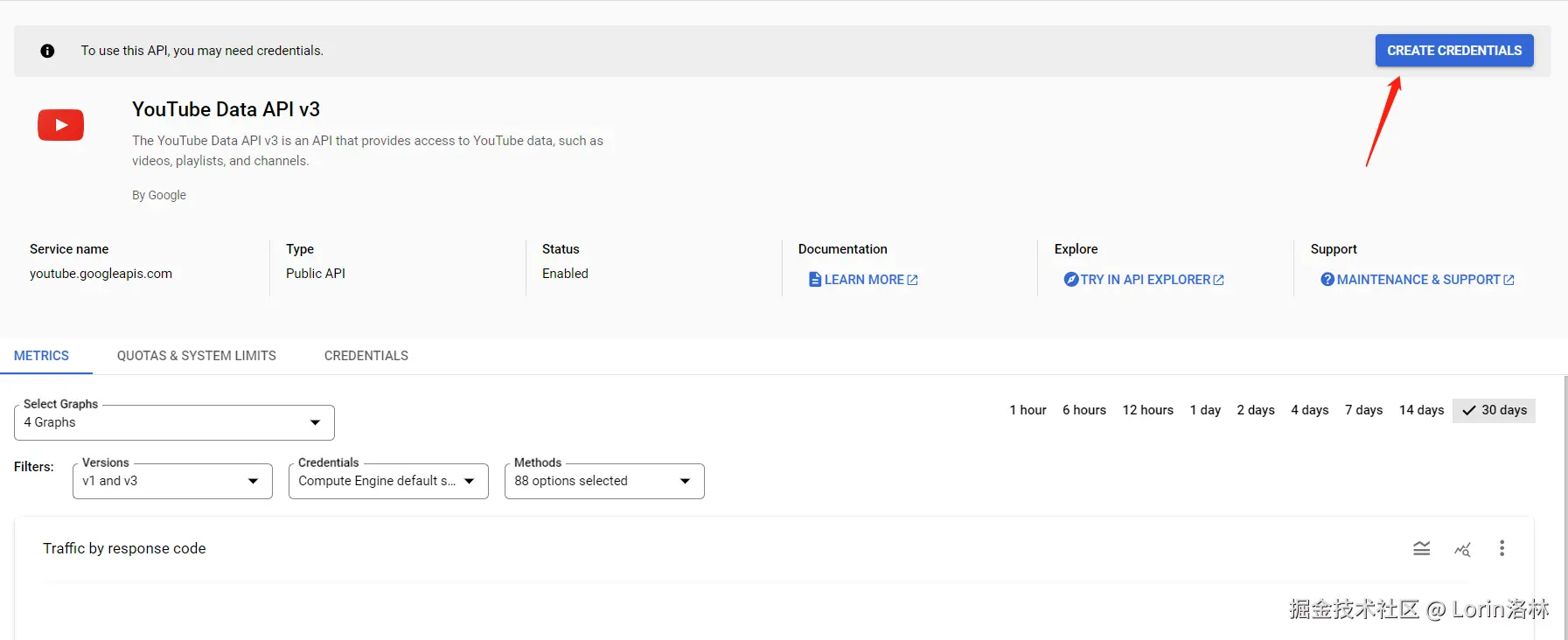
Task: Select the 30 days time range
Action: [x=1495, y=410]
